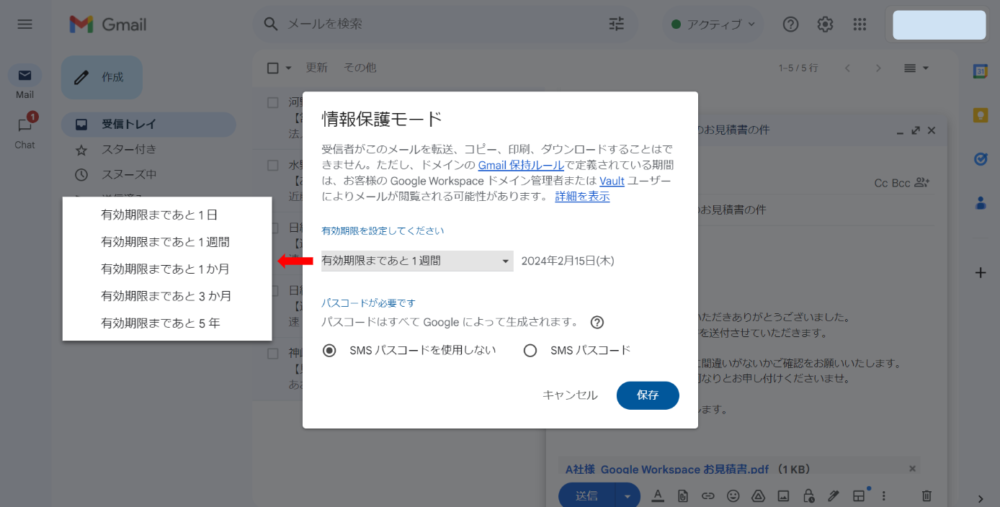Viewport: 1000px width, 507px height.
Task: Open the Google apps grid
Action: tap(860, 24)
